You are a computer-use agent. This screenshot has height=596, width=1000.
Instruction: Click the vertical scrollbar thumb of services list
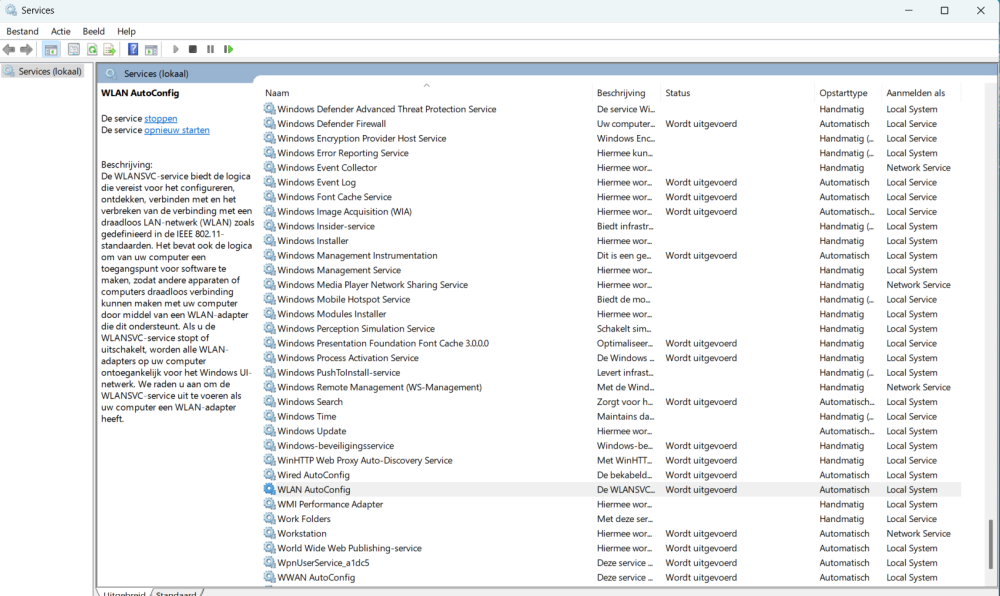(991, 545)
